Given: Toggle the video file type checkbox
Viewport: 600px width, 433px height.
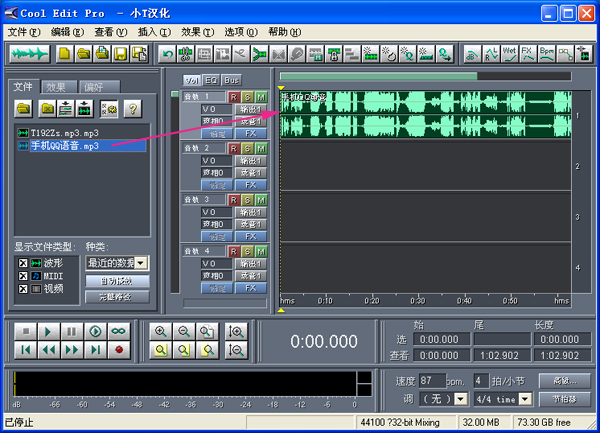Looking at the screenshot, I should 23,289.
